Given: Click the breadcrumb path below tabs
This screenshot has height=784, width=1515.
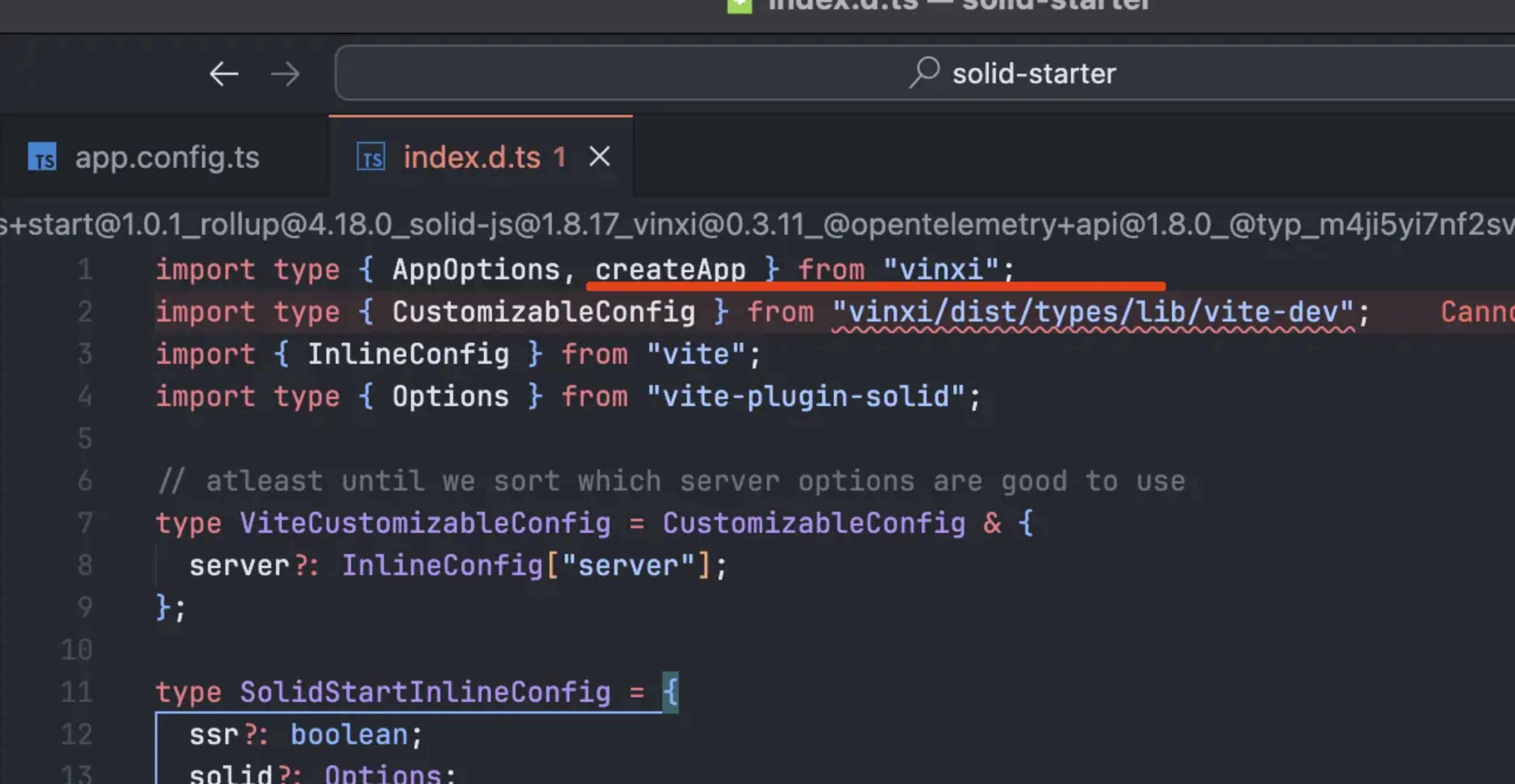Looking at the screenshot, I should (x=757, y=224).
